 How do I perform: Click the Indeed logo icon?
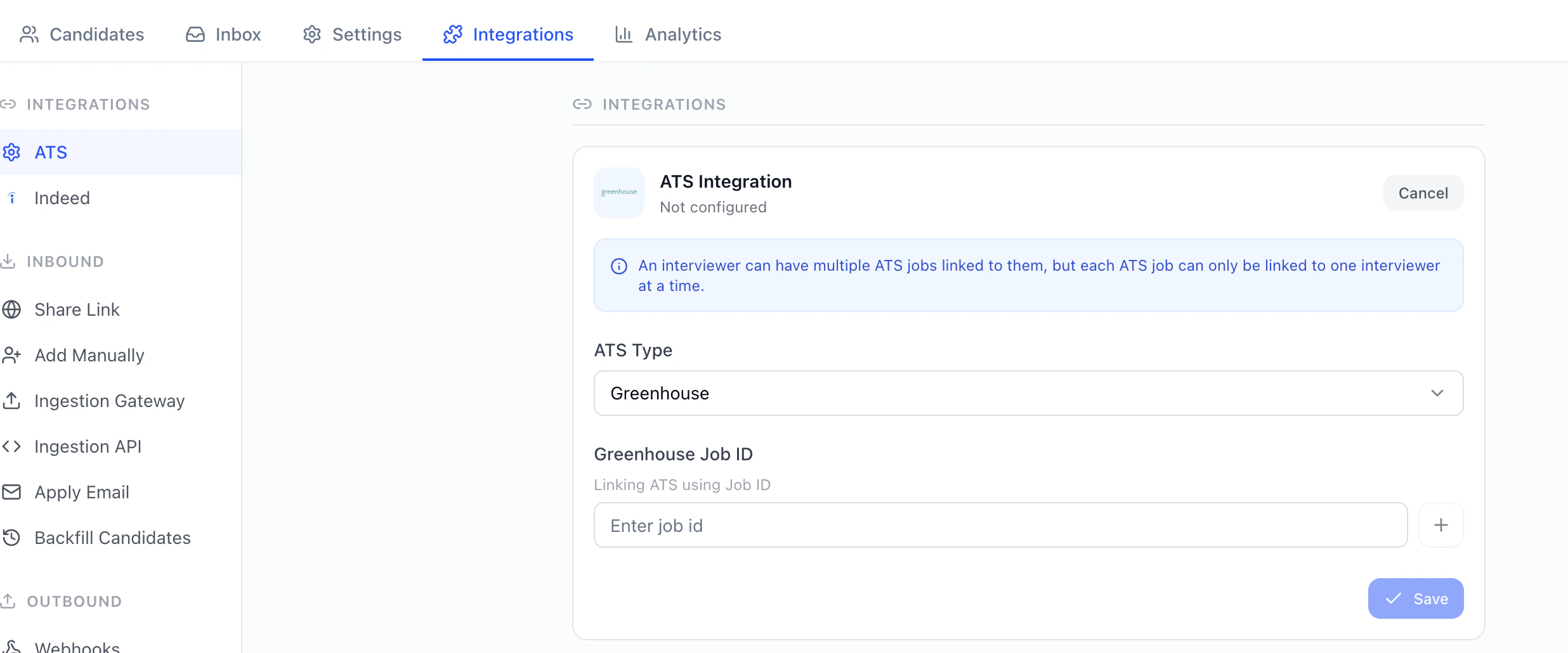tap(11, 198)
